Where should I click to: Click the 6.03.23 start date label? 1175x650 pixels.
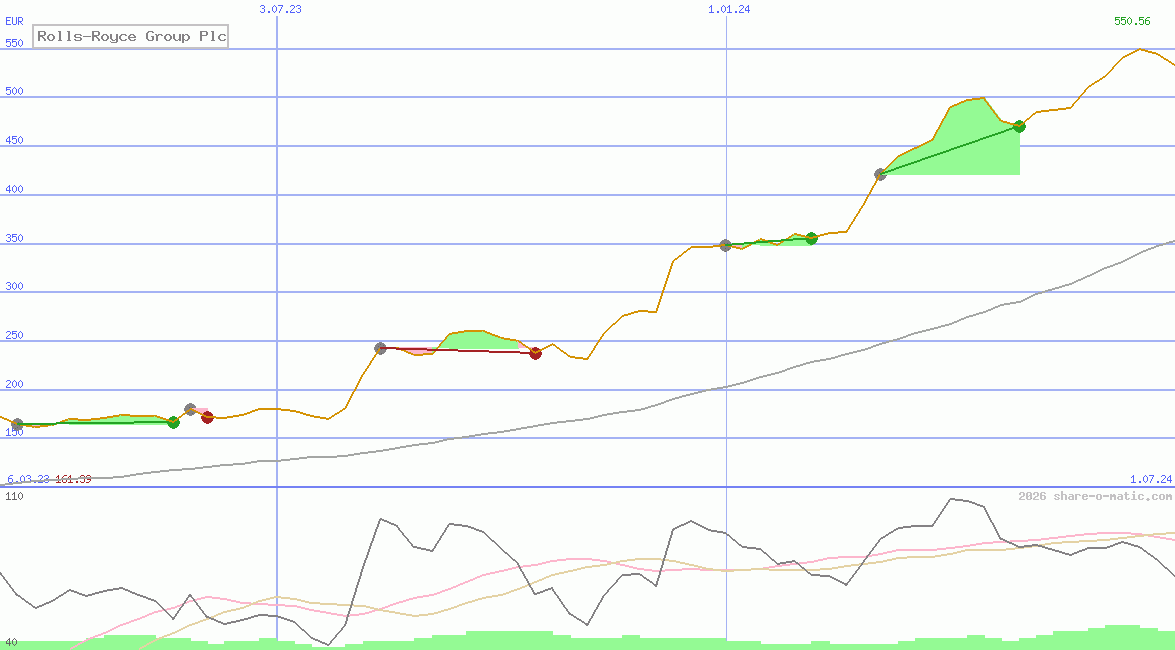[28, 479]
